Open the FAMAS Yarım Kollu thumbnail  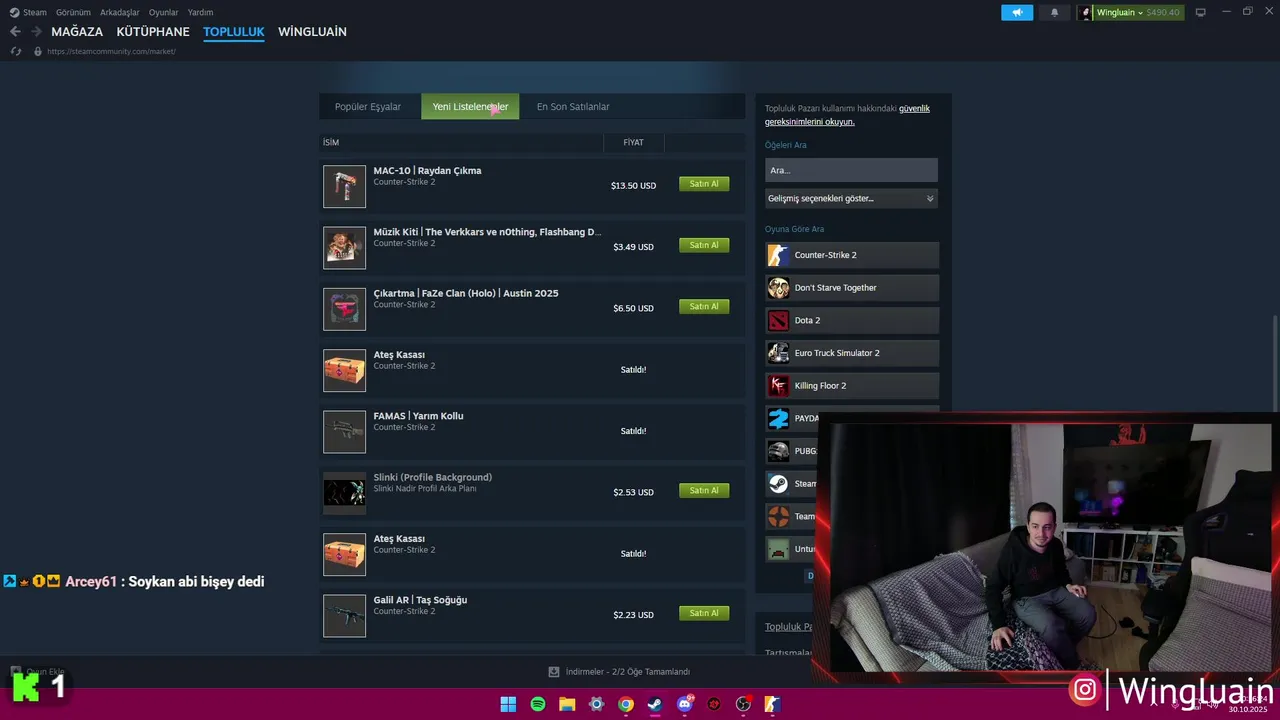(x=344, y=432)
